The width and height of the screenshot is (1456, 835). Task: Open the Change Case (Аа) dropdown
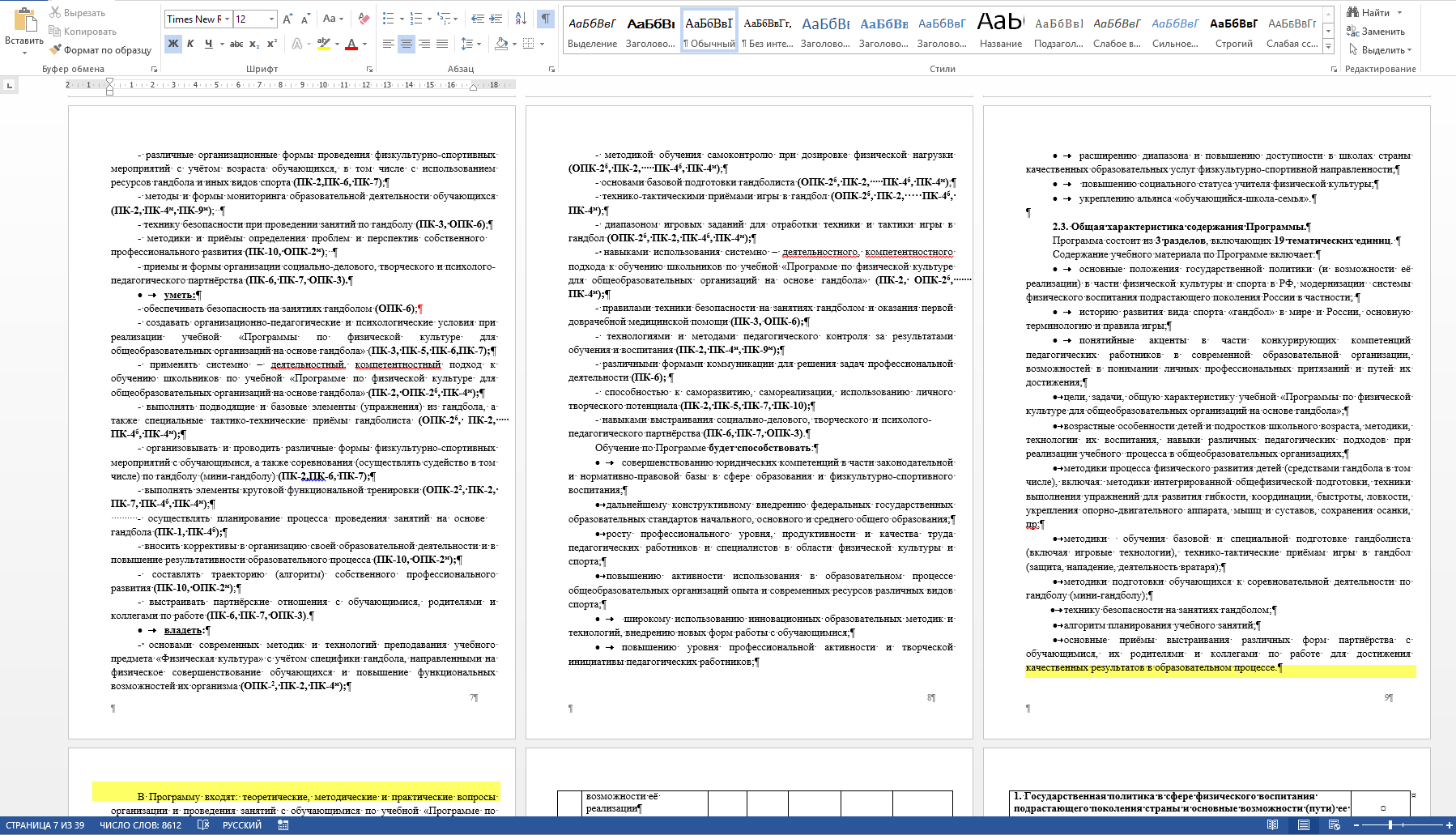tap(333, 19)
